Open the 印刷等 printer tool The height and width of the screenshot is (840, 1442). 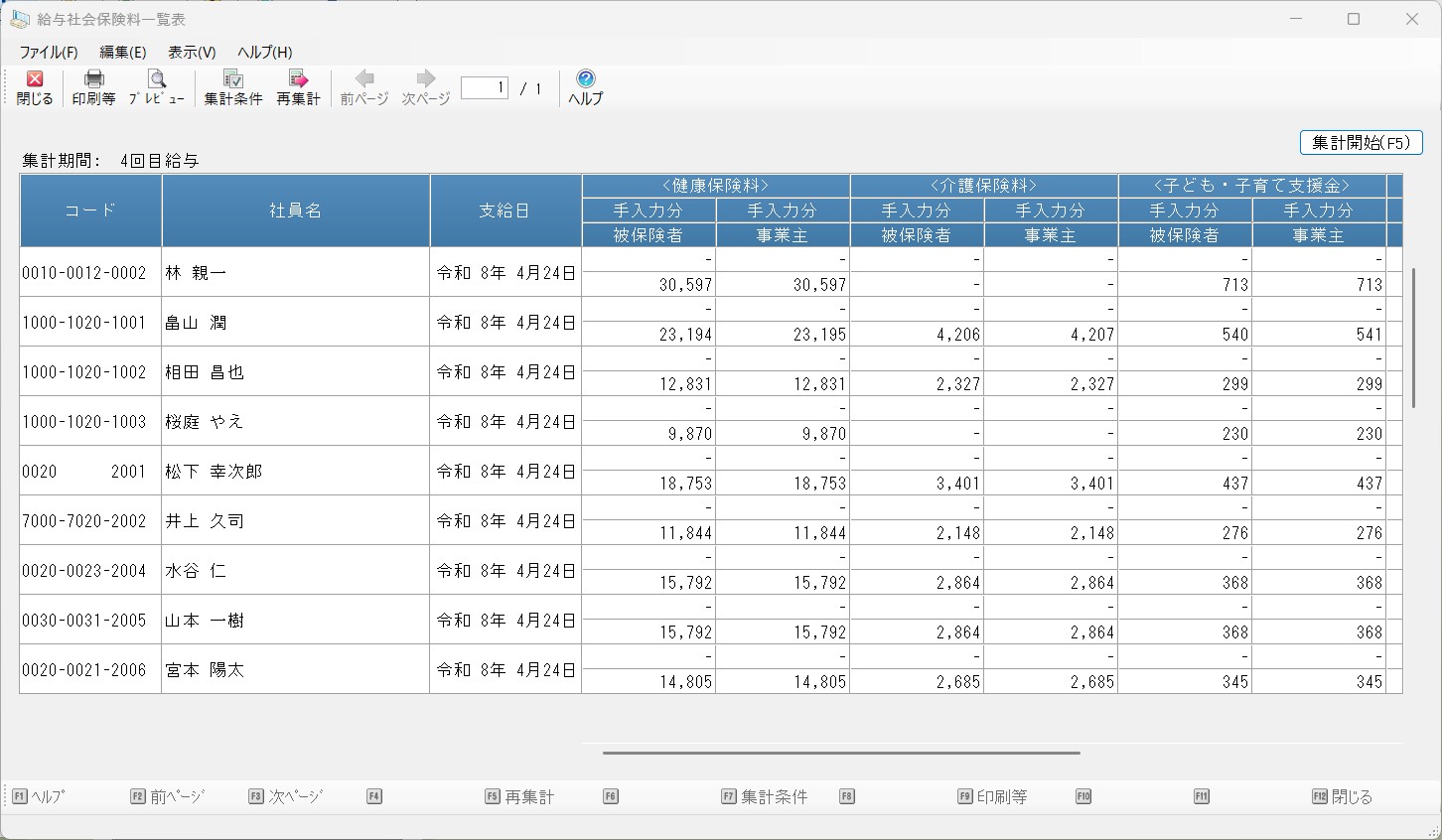click(x=93, y=80)
